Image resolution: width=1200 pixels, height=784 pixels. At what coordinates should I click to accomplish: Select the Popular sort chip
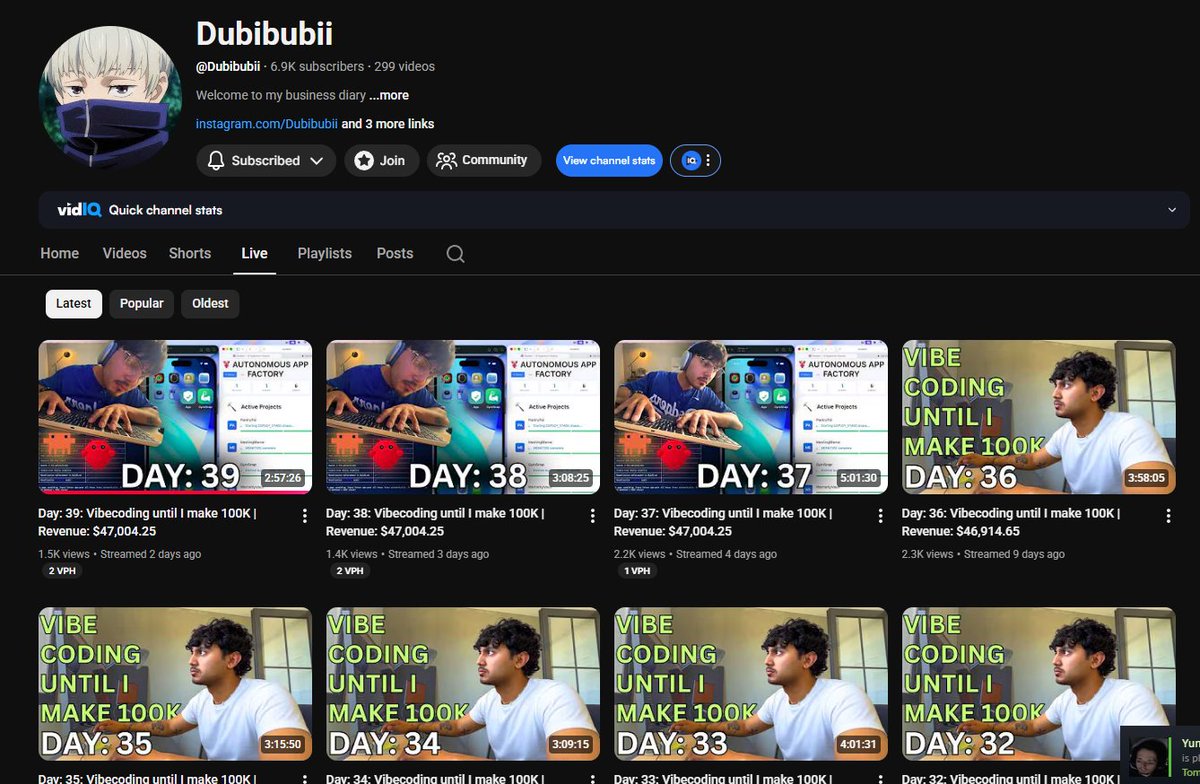click(142, 303)
